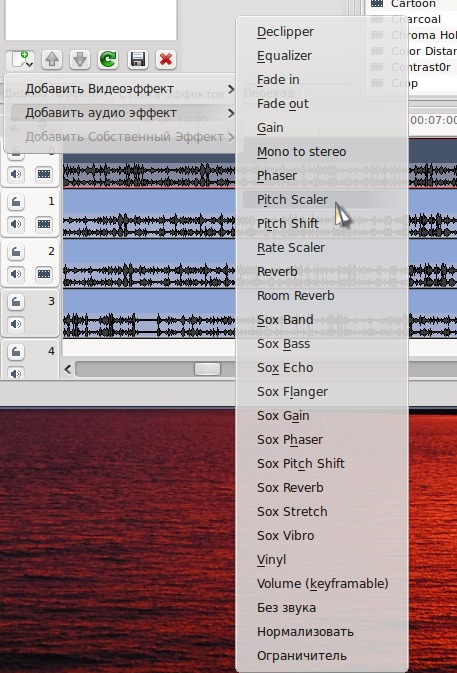Move selected effect up with arrow icon
The width and height of the screenshot is (457, 673).
point(52,59)
